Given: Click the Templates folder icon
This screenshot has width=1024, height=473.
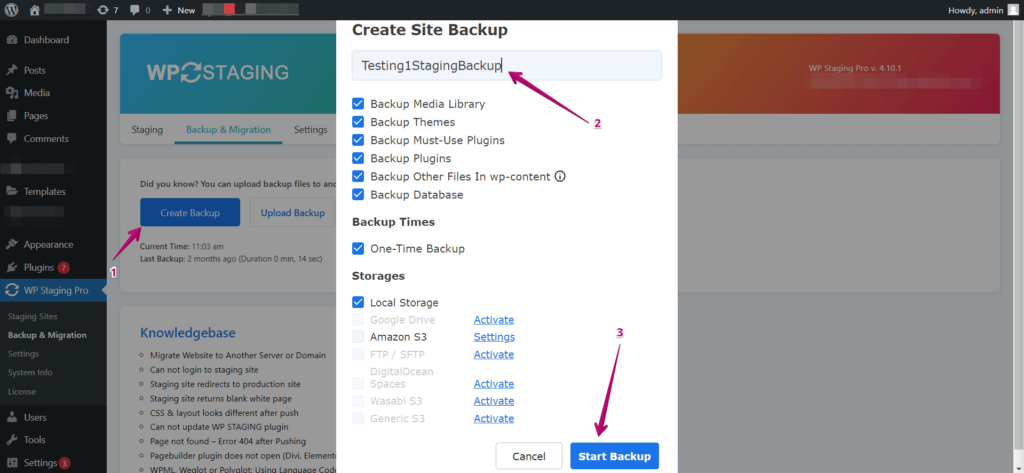Looking at the screenshot, I should pyautogui.click(x=12, y=191).
